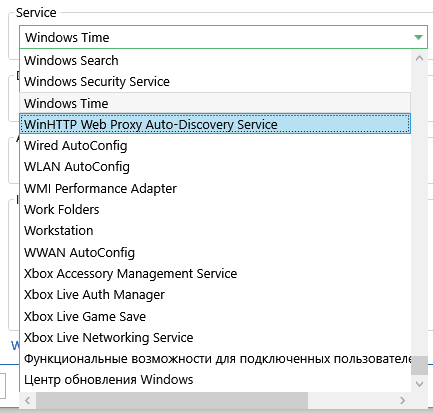Select Windows Search from the list
The image size is (433, 414).
[215, 61]
